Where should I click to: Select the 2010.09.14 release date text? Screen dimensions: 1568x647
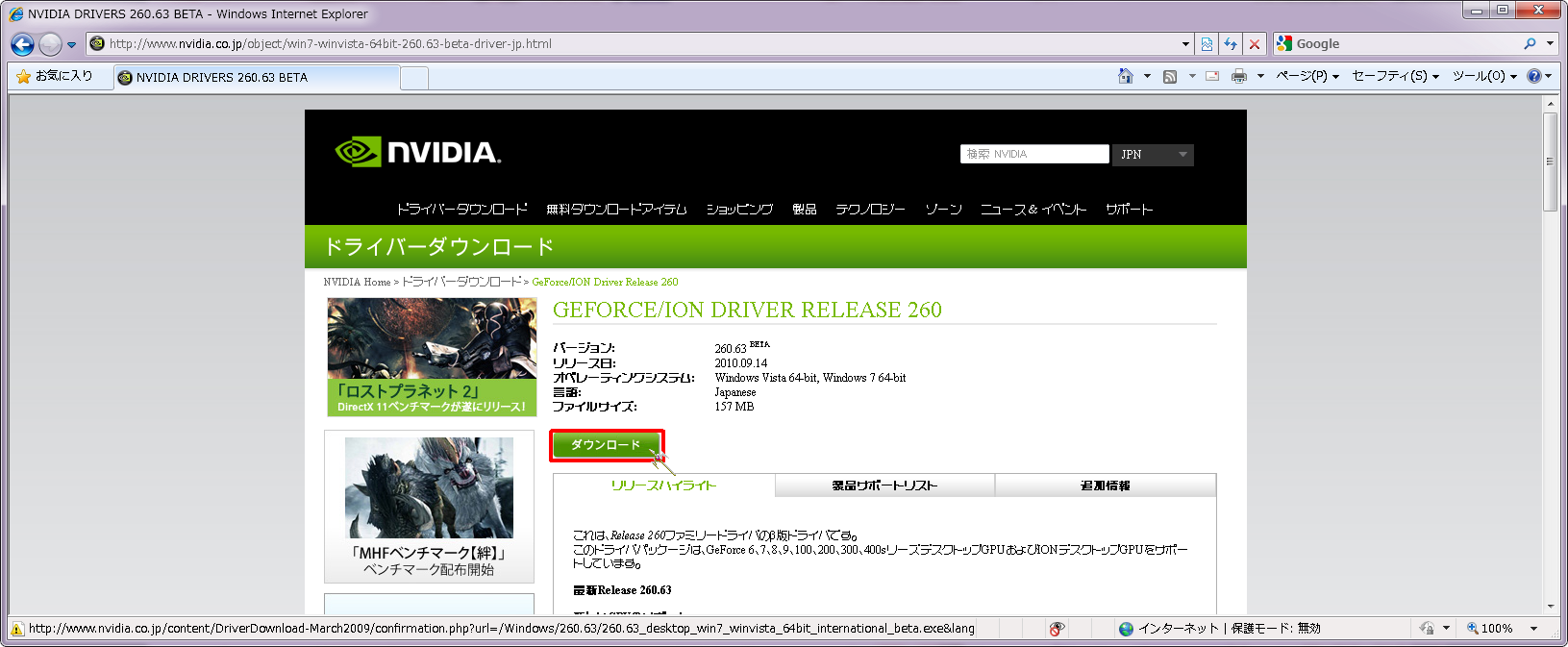click(x=741, y=363)
